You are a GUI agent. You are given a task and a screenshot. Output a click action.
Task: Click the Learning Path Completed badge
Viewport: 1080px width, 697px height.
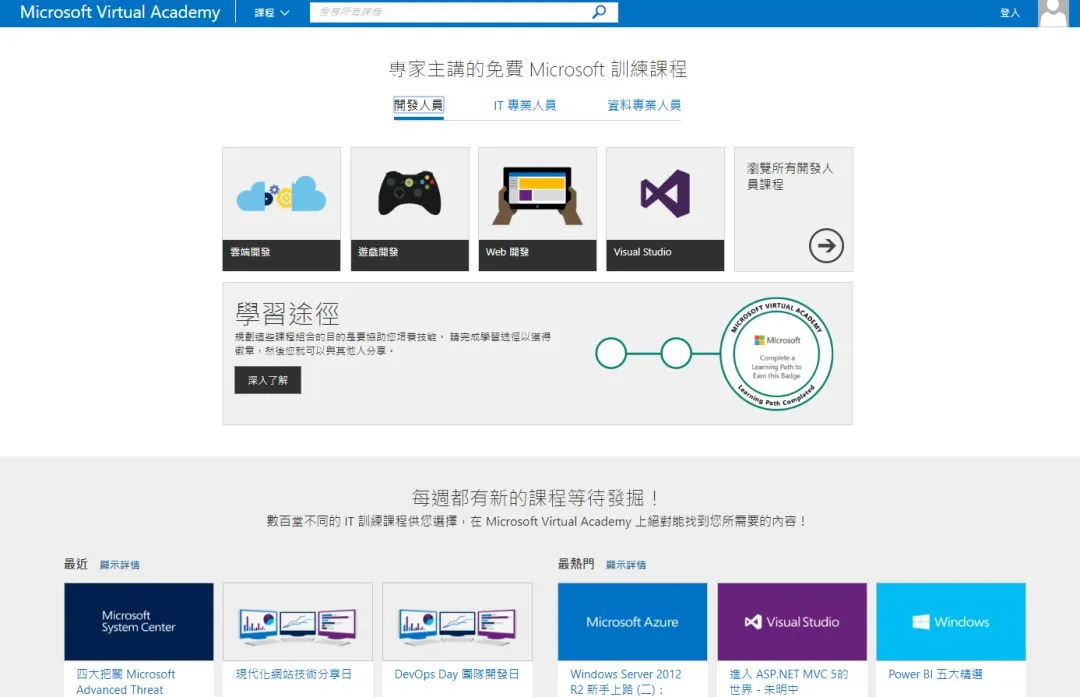776,354
